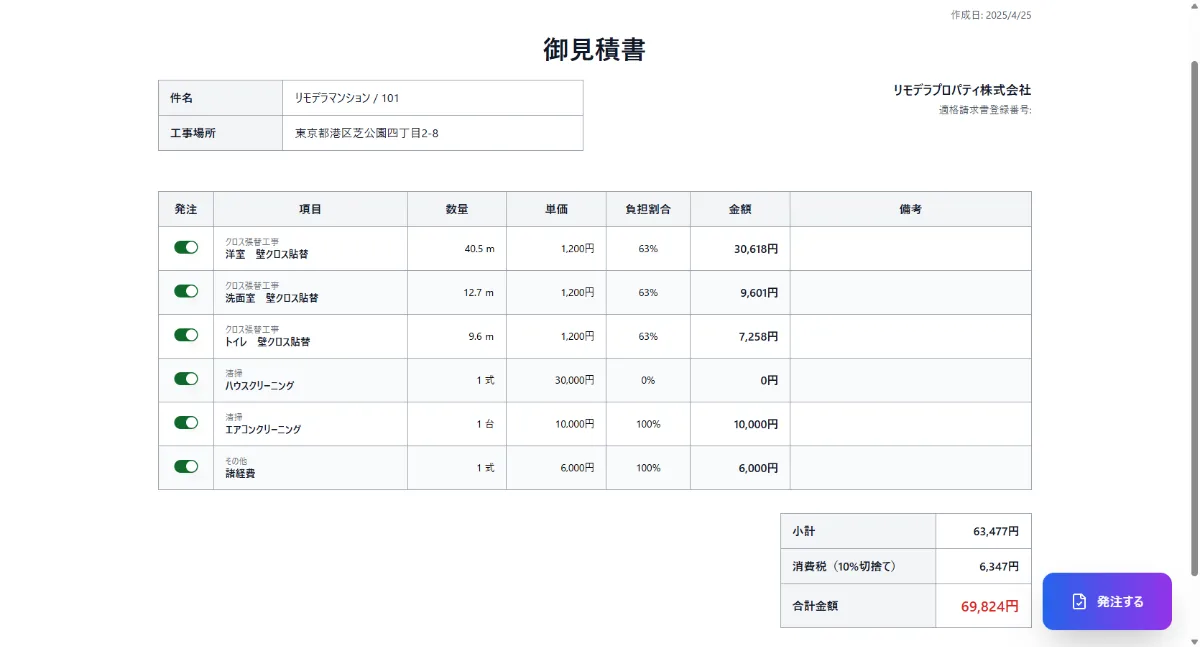The height and width of the screenshot is (647, 1200).
Task: Disable ハウスクリーニング order switch
Action: [x=186, y=379]
